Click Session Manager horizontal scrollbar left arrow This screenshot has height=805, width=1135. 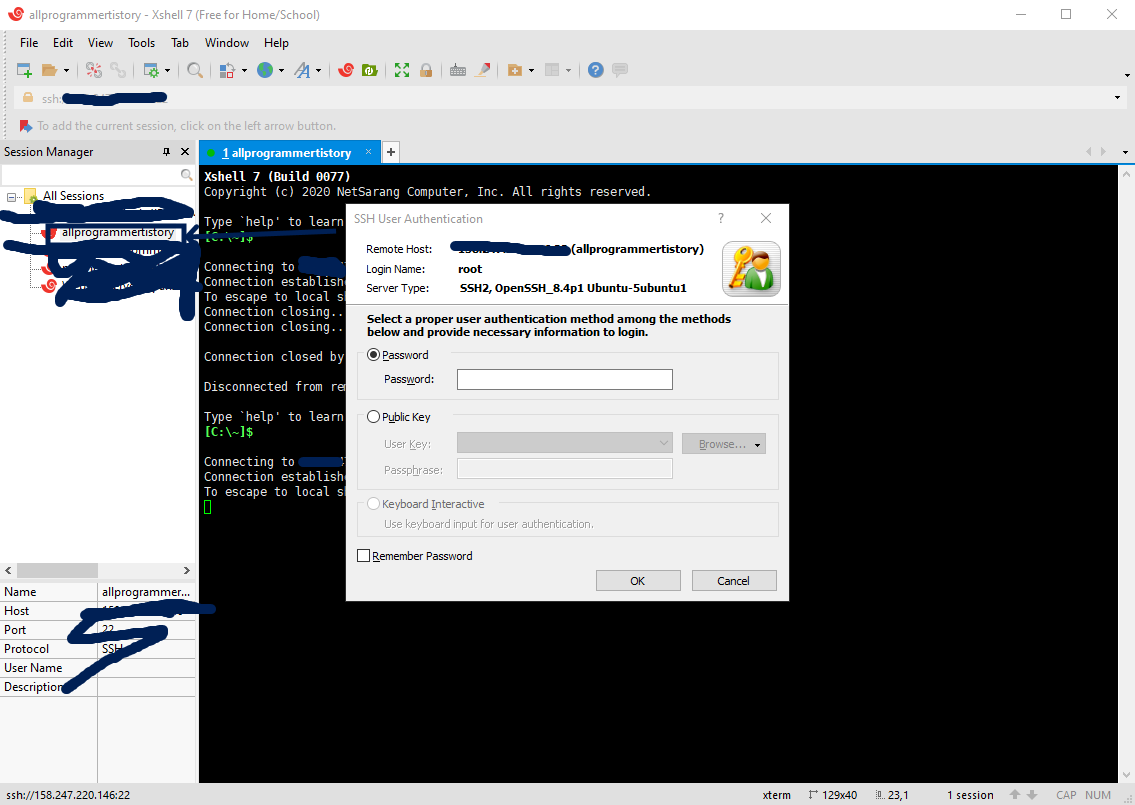click(9, 570)
